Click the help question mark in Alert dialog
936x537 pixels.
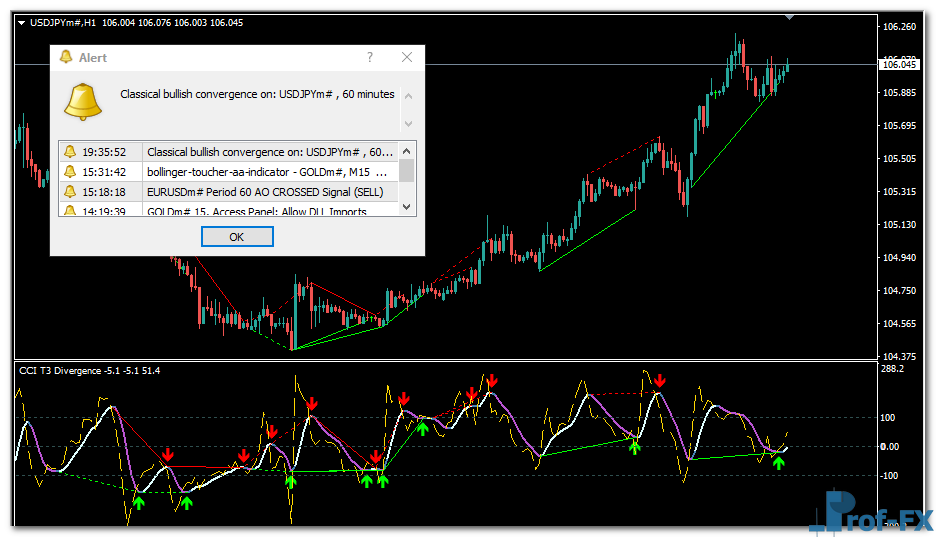tap(370, 58)
